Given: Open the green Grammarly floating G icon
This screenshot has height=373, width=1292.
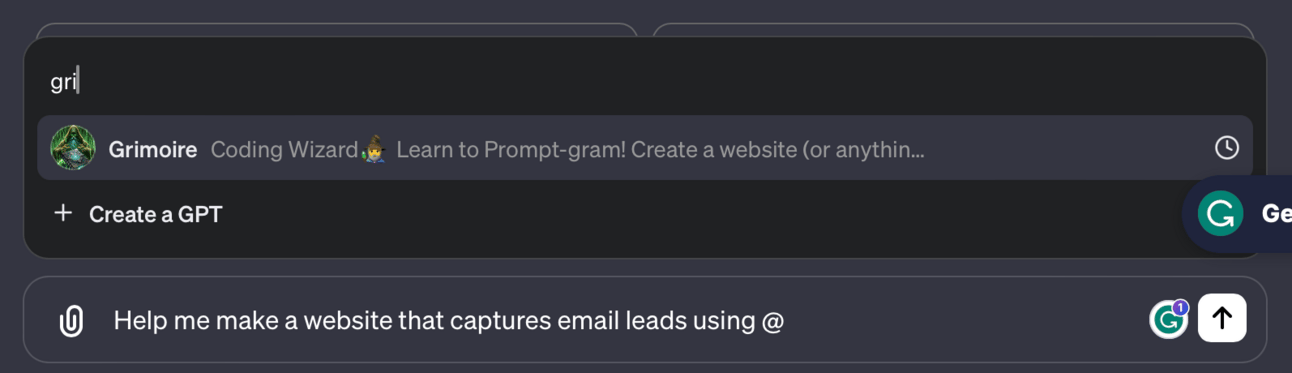Looking at the screenshot, I should [1220, 214].
